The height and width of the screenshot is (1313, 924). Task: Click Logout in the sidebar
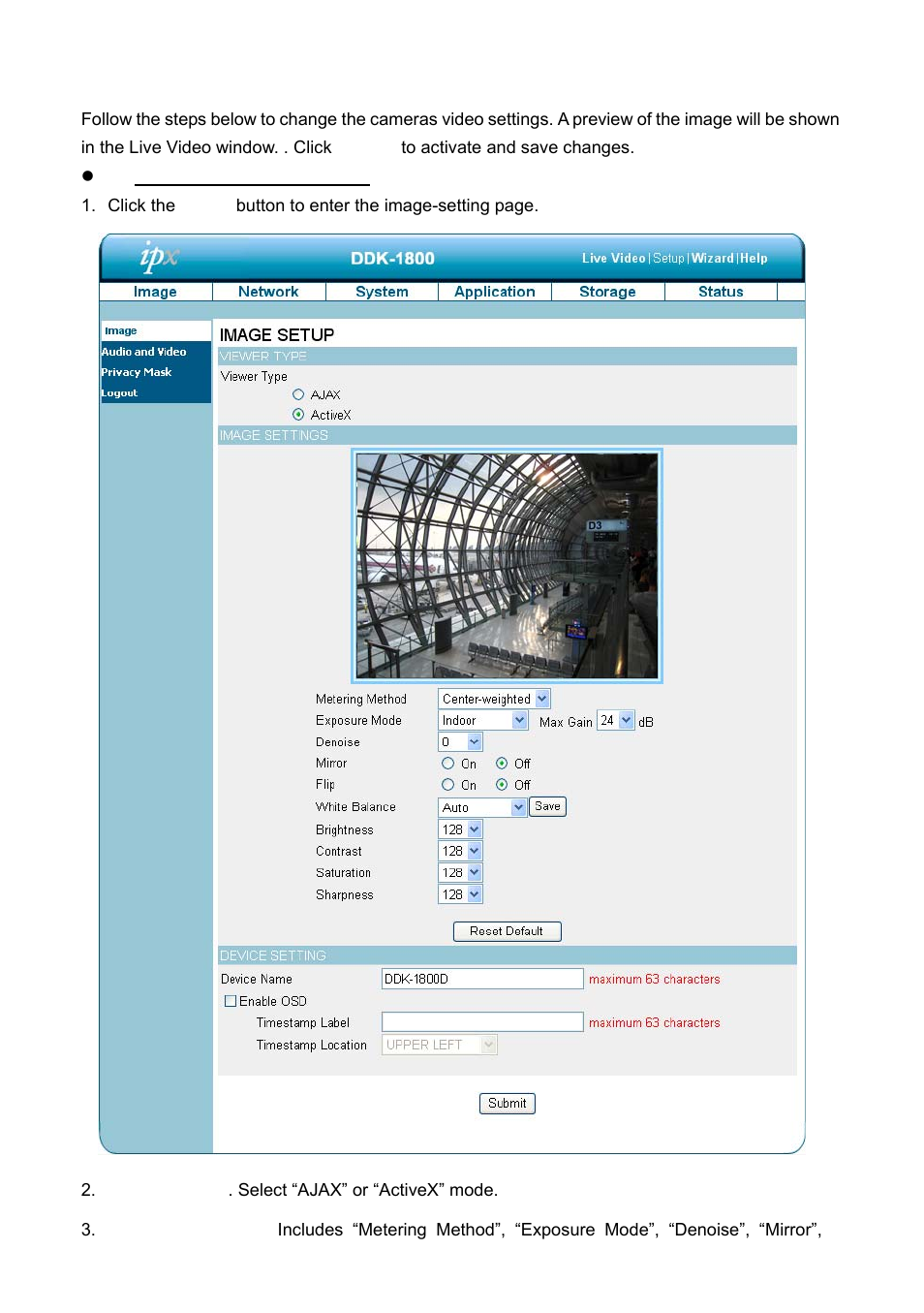[x=119, y=393]
